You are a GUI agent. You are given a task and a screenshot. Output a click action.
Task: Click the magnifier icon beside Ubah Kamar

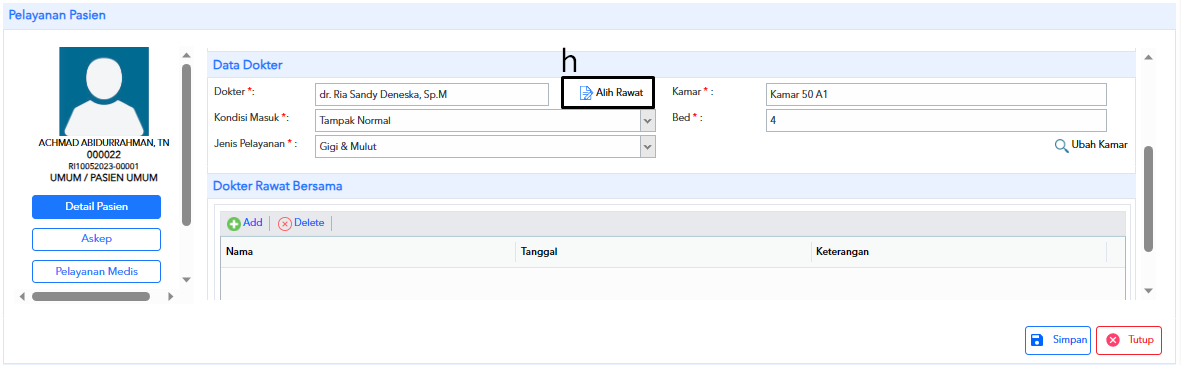point(1061,146)
